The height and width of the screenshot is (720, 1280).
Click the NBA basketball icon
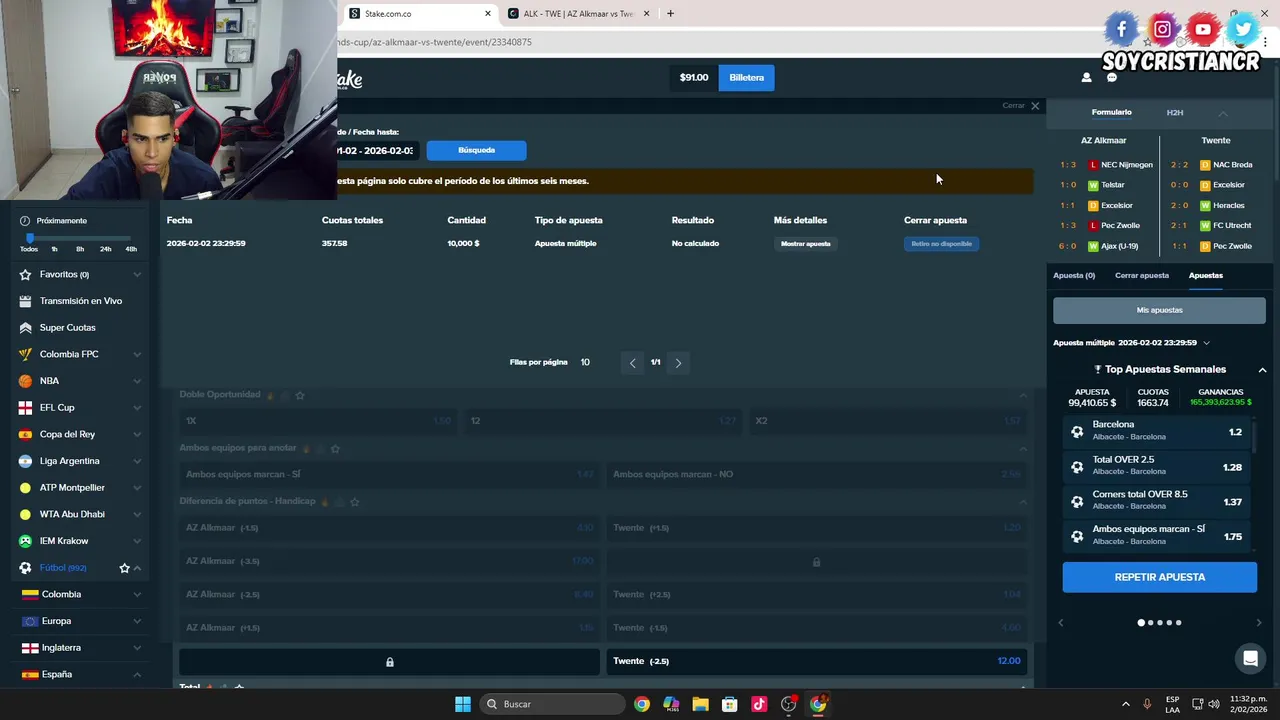[25, 381]
